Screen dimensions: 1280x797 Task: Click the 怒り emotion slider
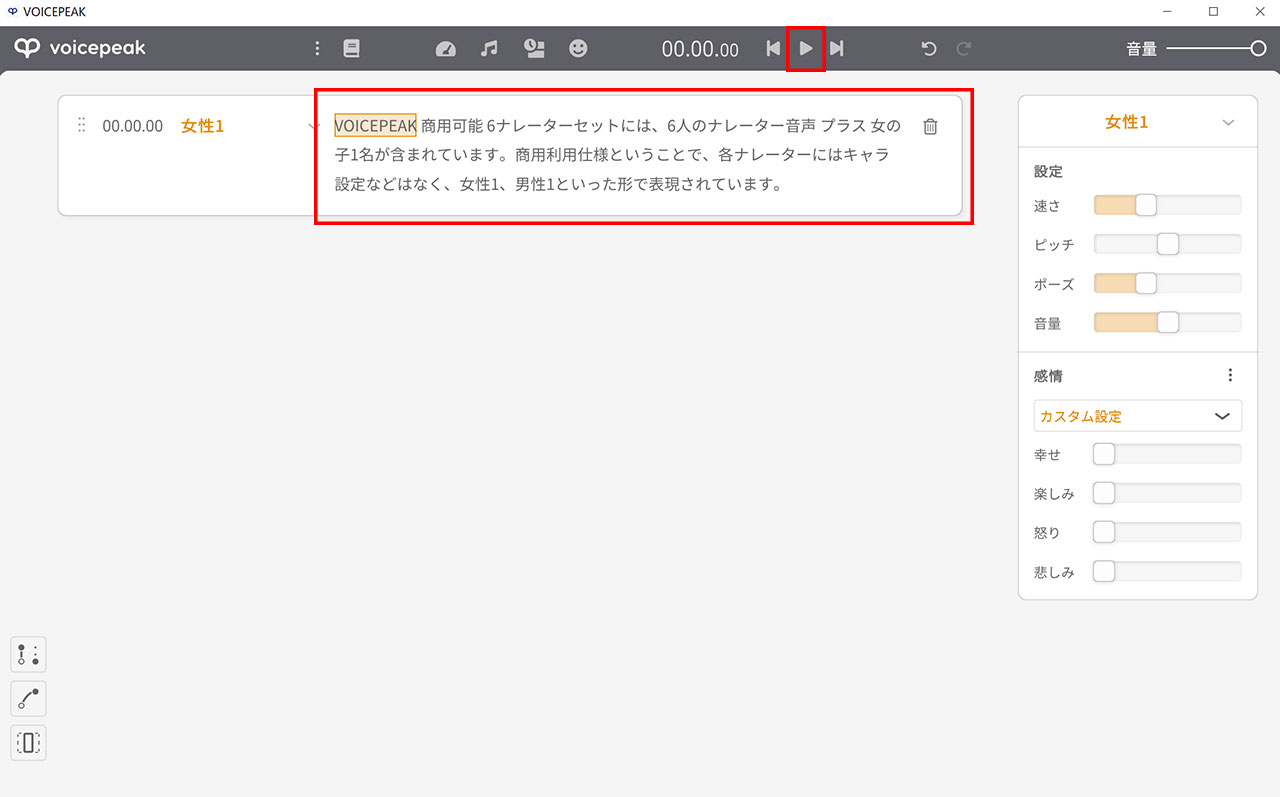[x=1167, y=532]
